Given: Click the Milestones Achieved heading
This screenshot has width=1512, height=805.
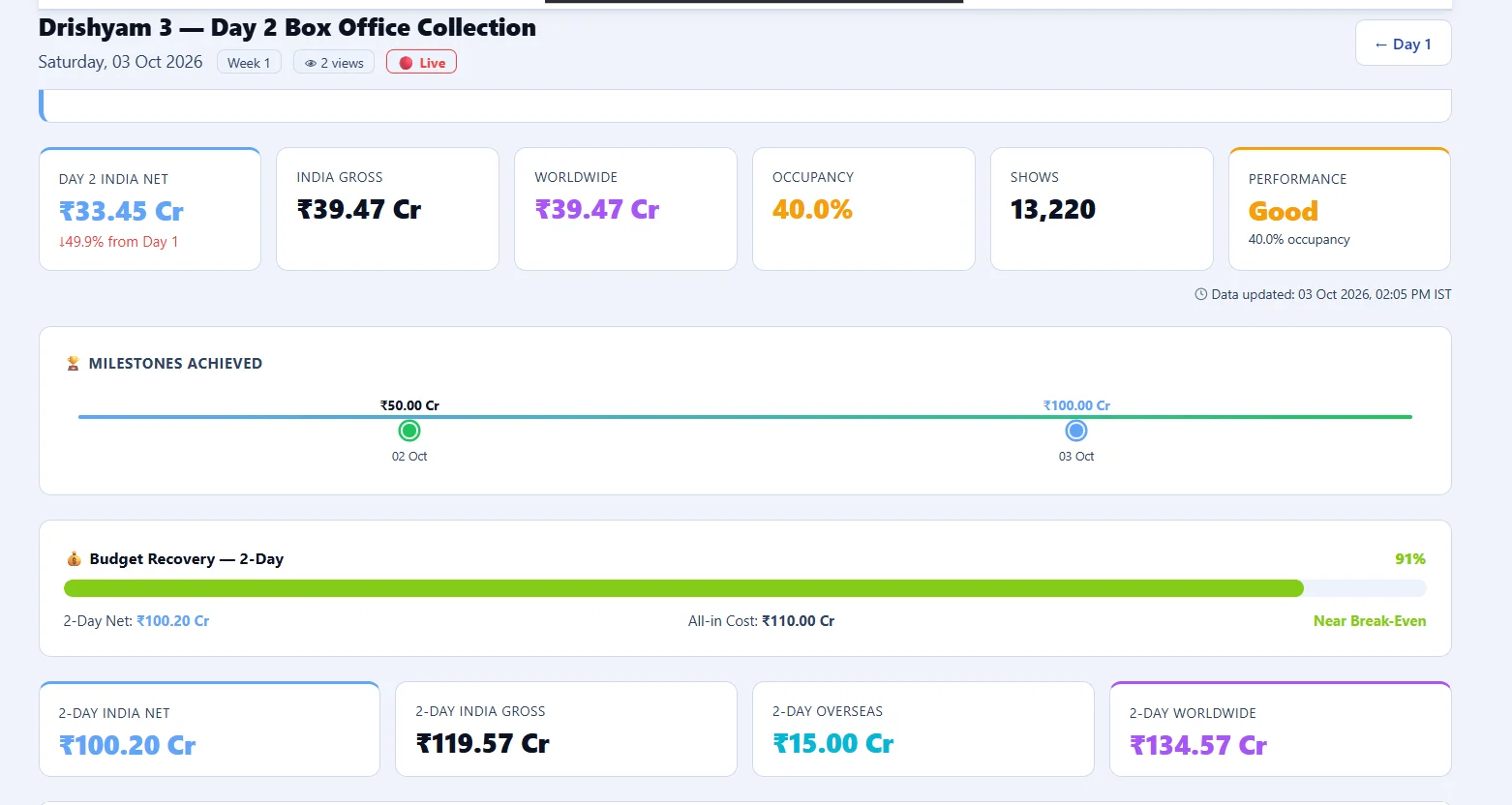Looking at the screenshot, I should (x=175, y=364).
